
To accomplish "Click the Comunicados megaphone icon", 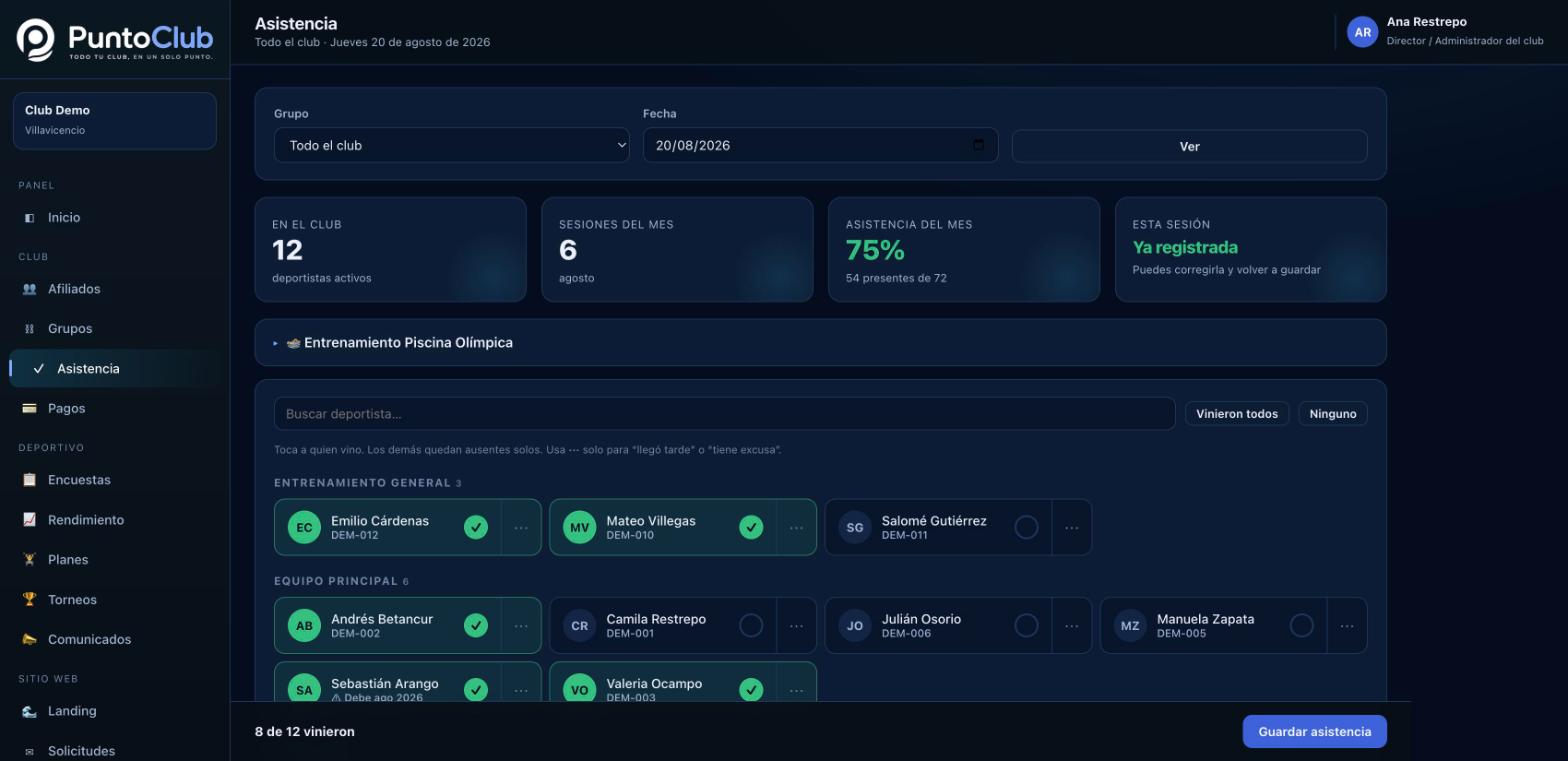I will point(29,640).
